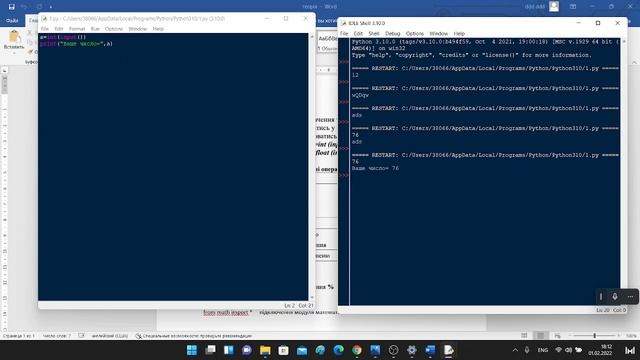This screenshot has height=360, width=640.
Task: Click Read Mode view icon in Word
Action: [524, 336]
